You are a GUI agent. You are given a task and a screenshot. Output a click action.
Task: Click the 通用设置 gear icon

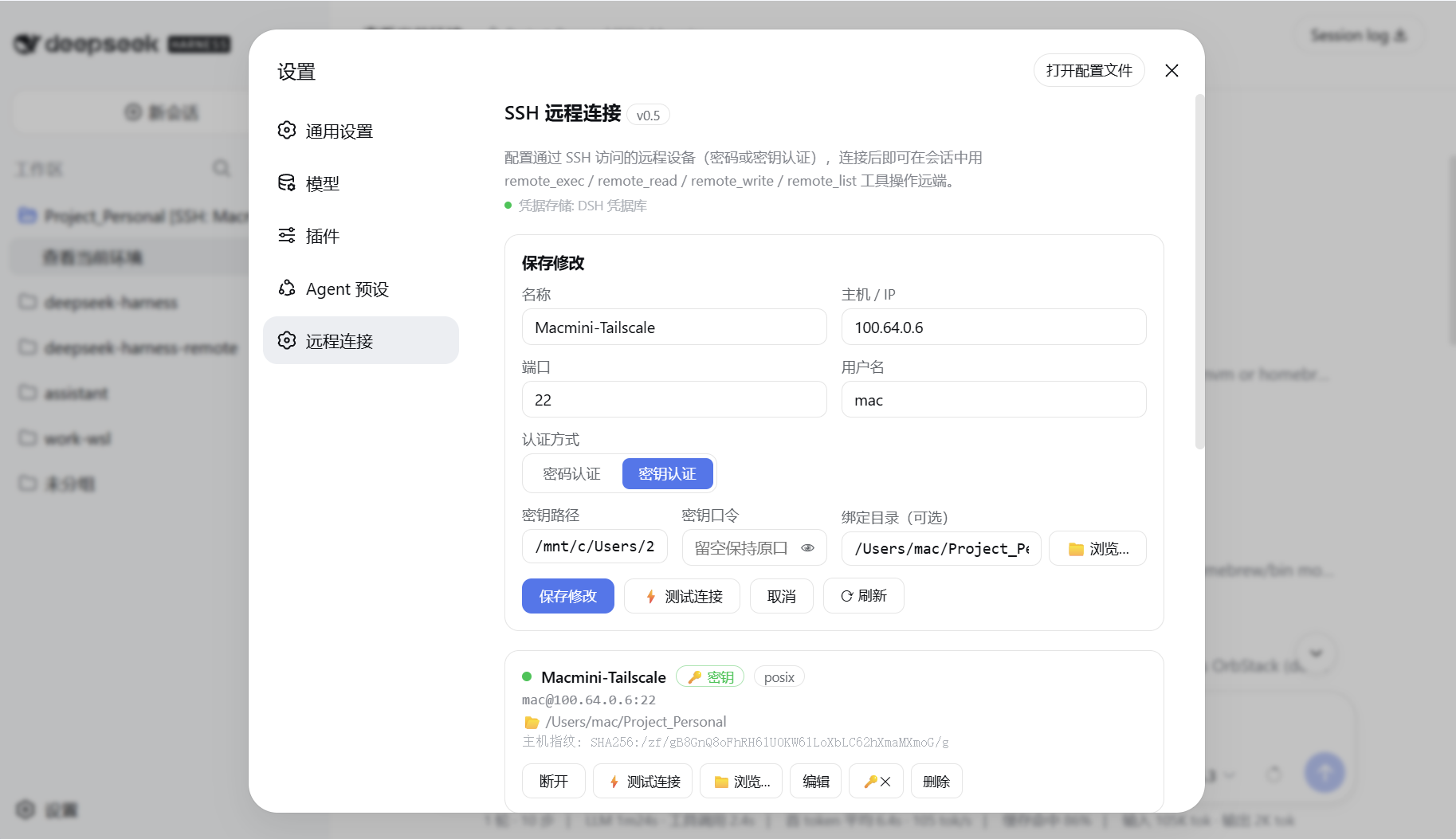287,130
